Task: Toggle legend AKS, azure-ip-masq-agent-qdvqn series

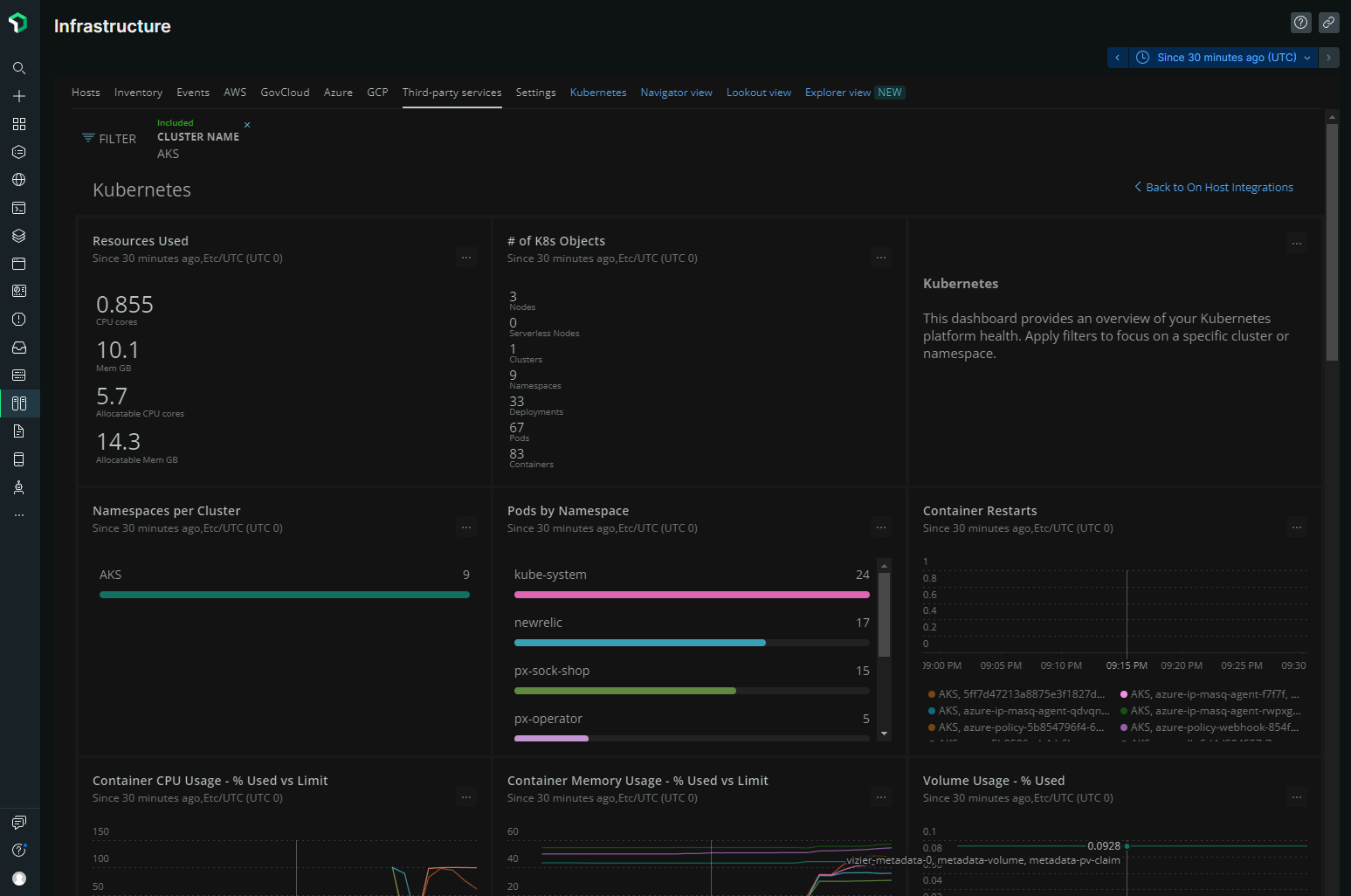Action: coord(1018,711)
